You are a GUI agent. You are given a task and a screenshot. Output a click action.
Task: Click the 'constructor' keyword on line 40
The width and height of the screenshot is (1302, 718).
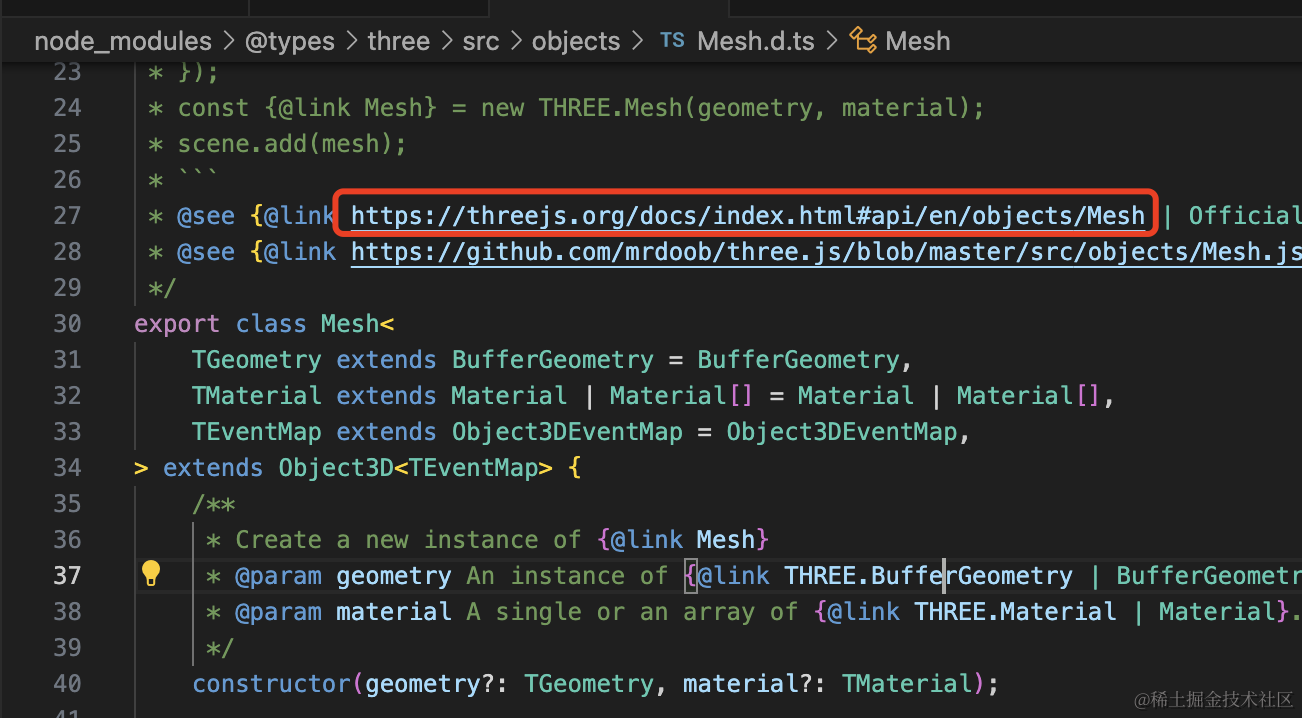point(272,684)
